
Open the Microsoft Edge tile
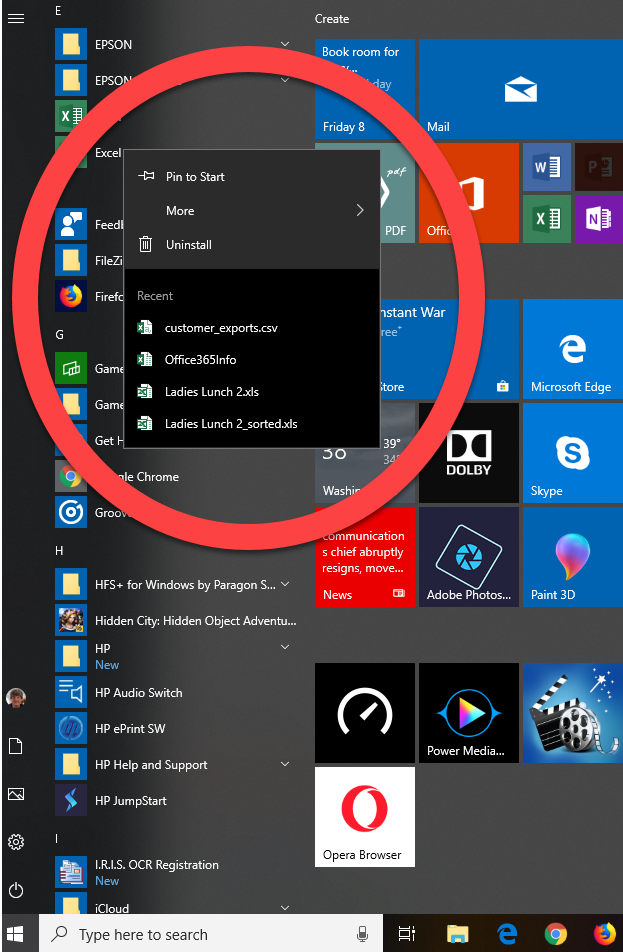573,349
